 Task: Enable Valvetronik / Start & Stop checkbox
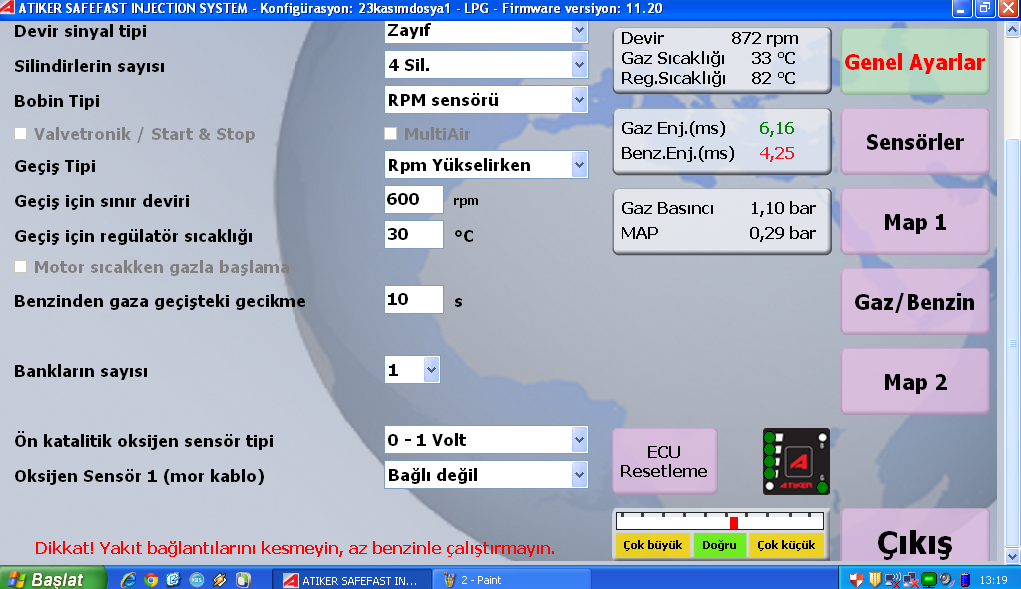[x=21, y=133]
